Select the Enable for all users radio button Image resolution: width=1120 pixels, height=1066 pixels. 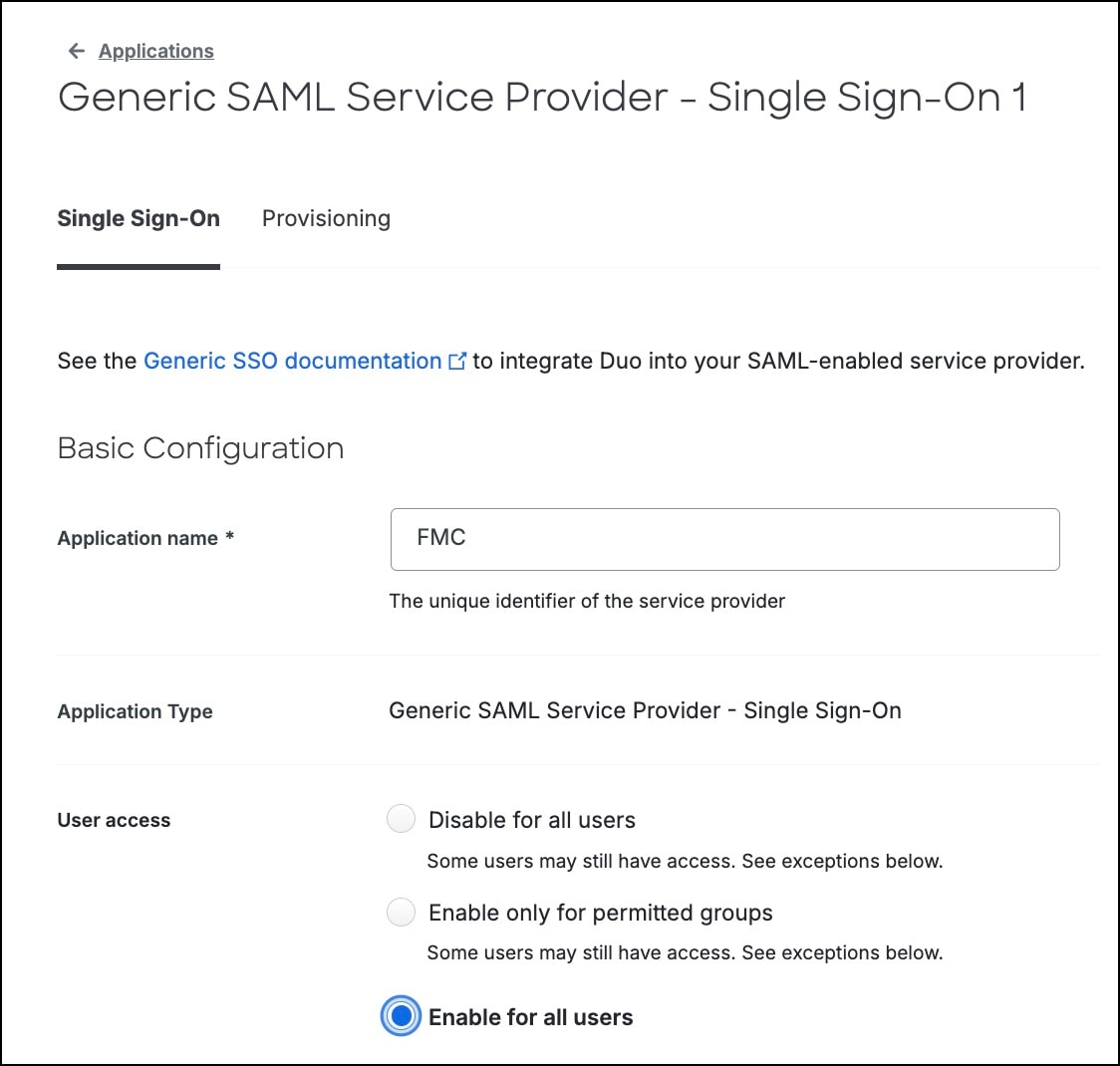point(401,1017)
